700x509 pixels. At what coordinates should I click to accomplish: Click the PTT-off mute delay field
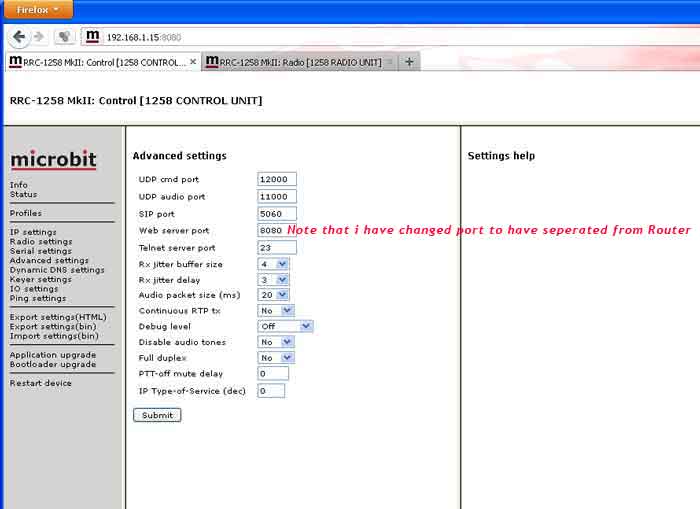coord(273,374)
